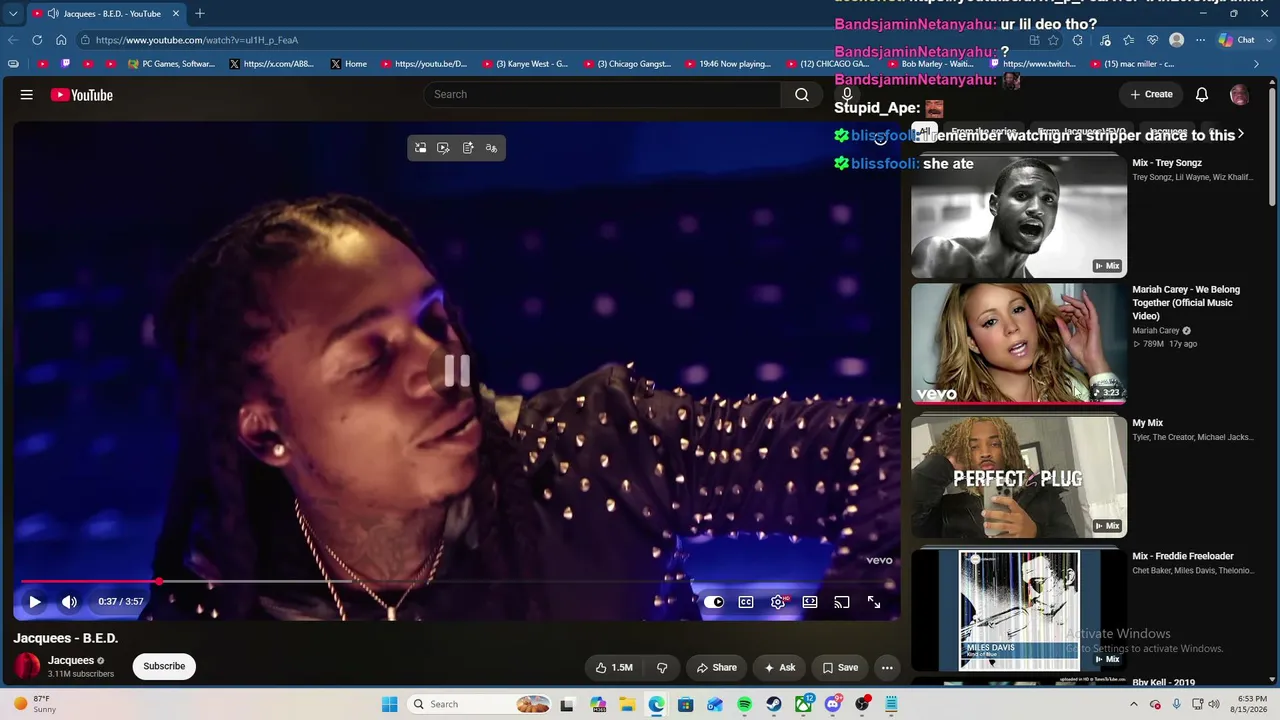Show hidden system tray icons

1133,704
